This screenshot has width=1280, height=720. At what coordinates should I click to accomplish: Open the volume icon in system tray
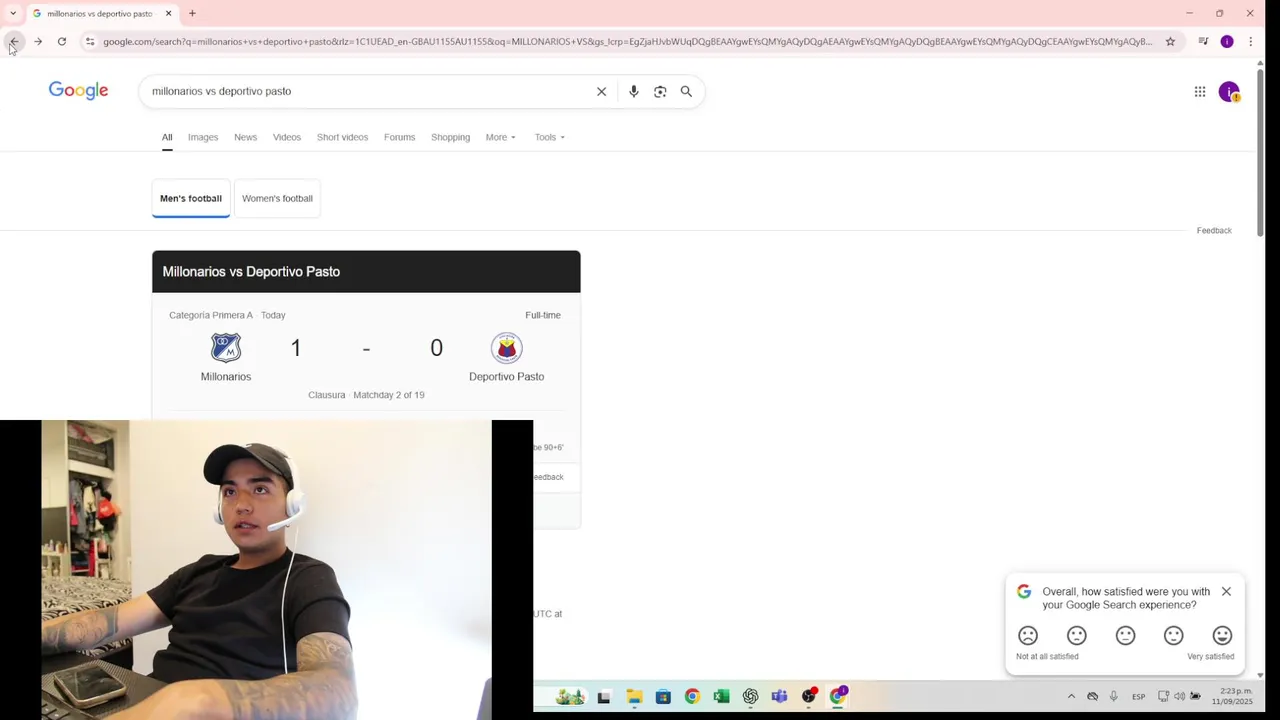[1179, 696]
